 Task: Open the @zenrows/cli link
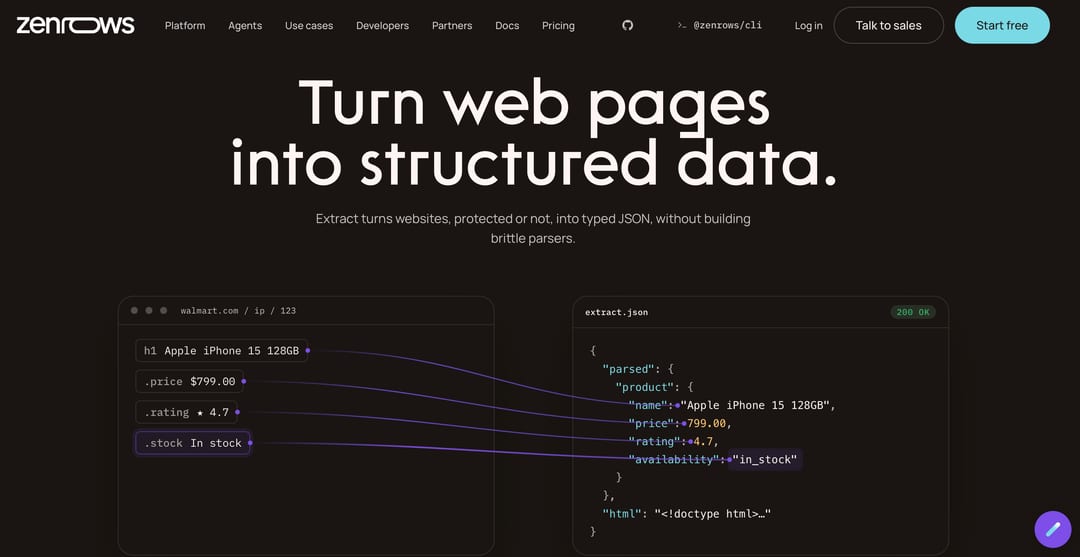[720, 25]
